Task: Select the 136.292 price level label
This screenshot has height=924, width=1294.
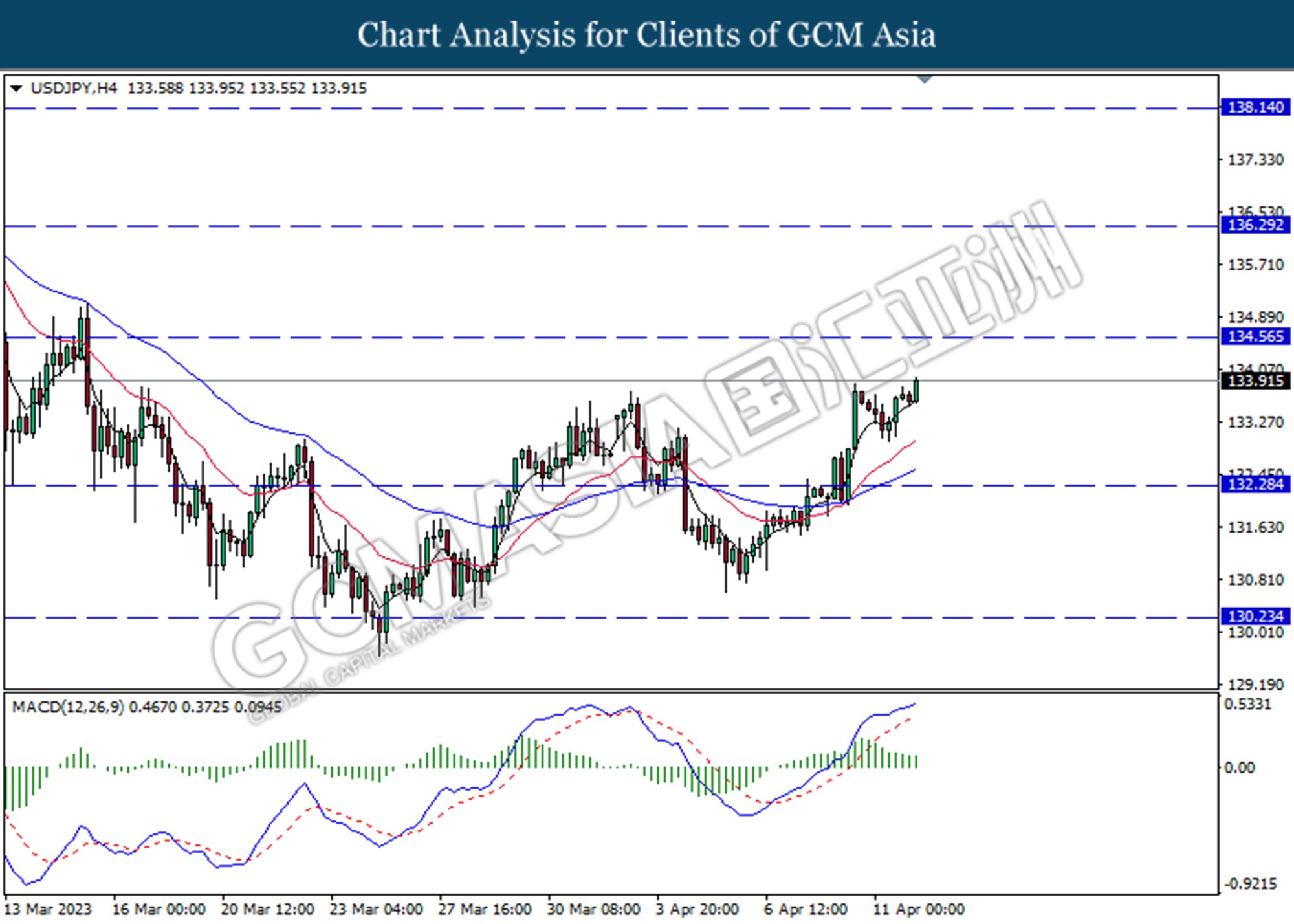Action: [x=1255, y=225]
